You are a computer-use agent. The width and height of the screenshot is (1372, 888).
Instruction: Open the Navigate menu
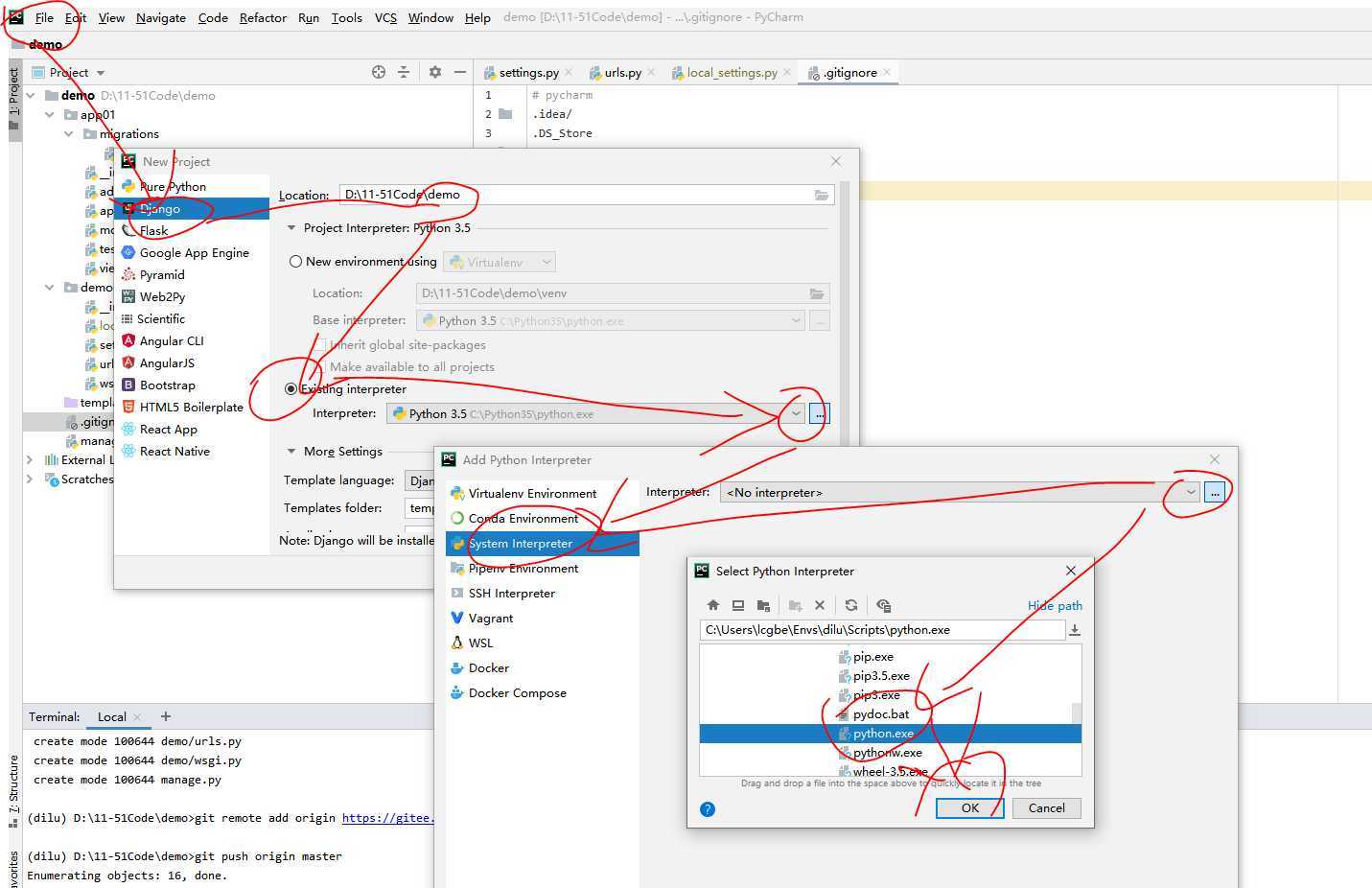click(161, 17)
